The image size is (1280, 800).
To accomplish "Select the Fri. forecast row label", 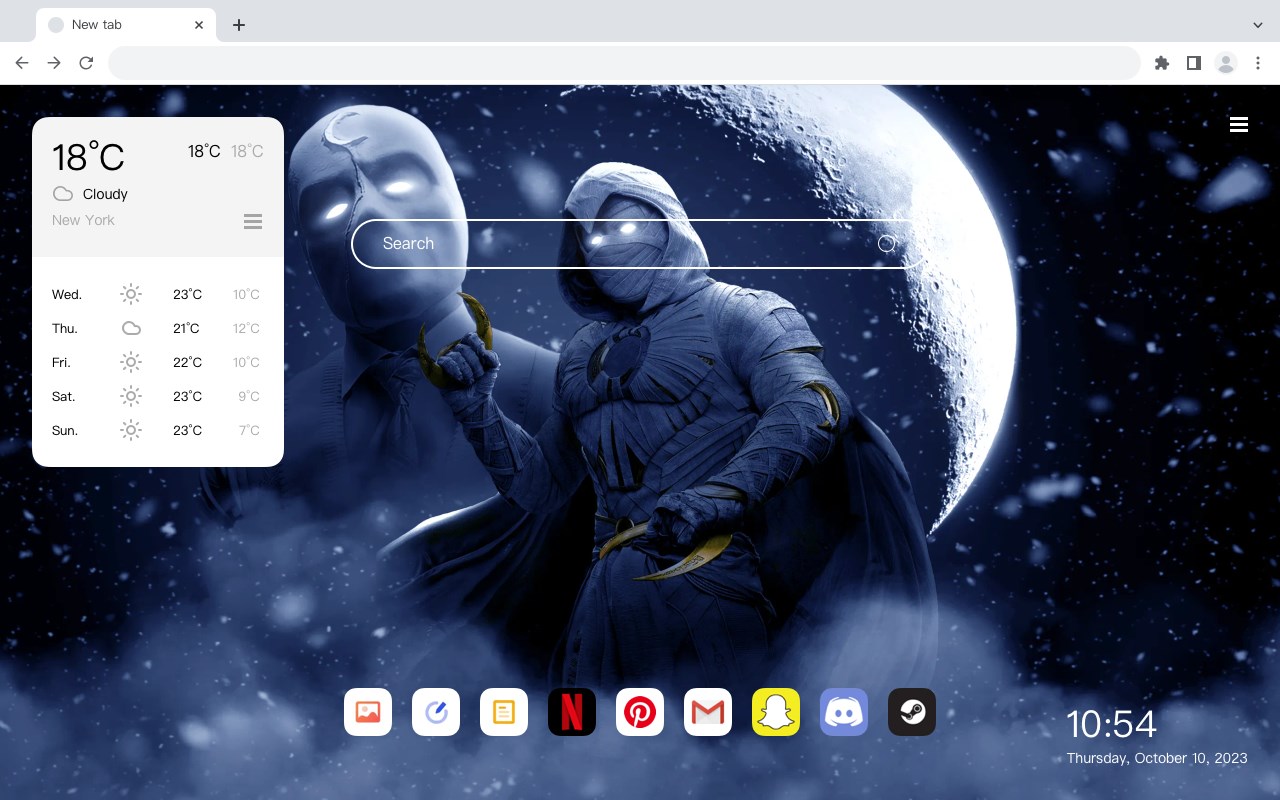I will tap(62, 362).
